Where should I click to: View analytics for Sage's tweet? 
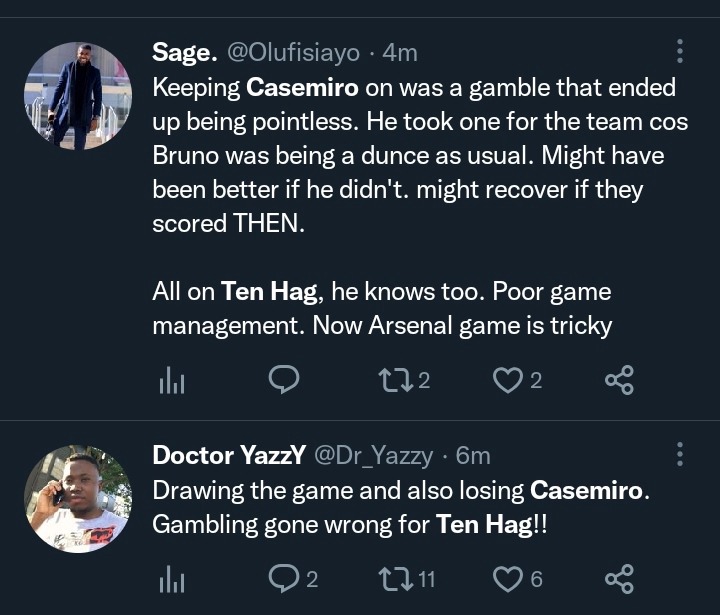[x=174, y=379]
